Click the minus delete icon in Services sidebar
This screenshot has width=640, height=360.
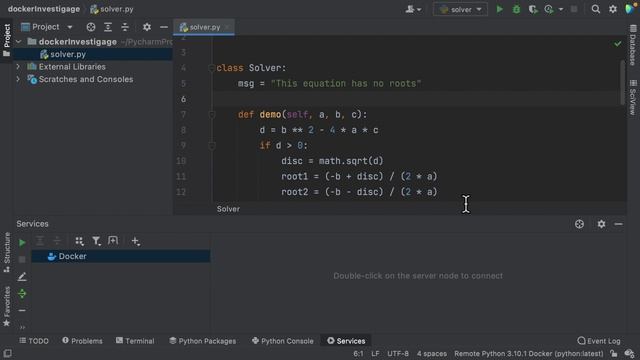point(22,311)
